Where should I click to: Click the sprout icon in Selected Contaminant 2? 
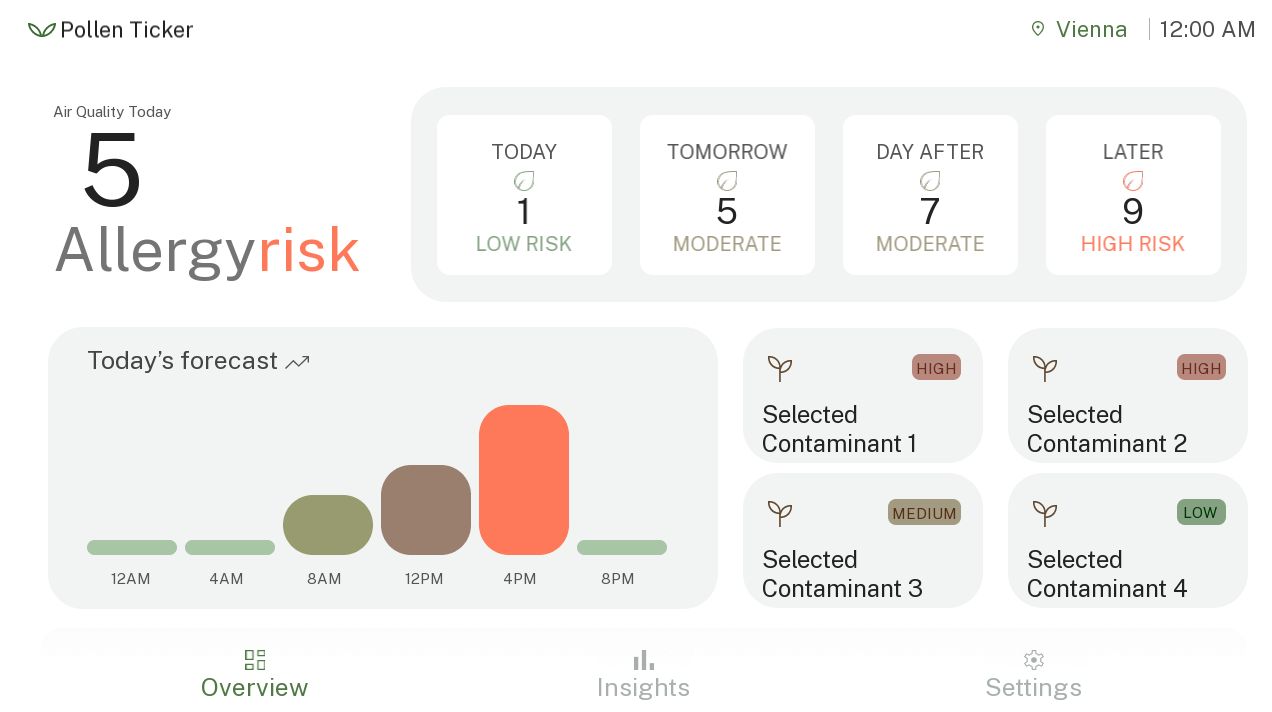[x=1045, y=368]
